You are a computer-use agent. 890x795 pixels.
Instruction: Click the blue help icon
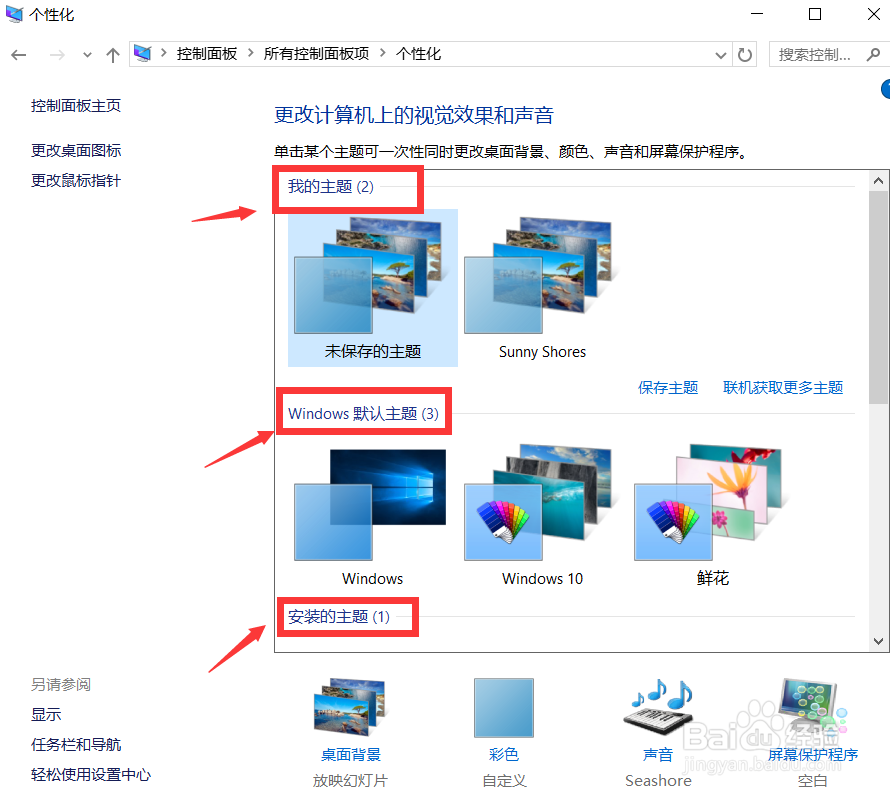[x=885, y=89]
